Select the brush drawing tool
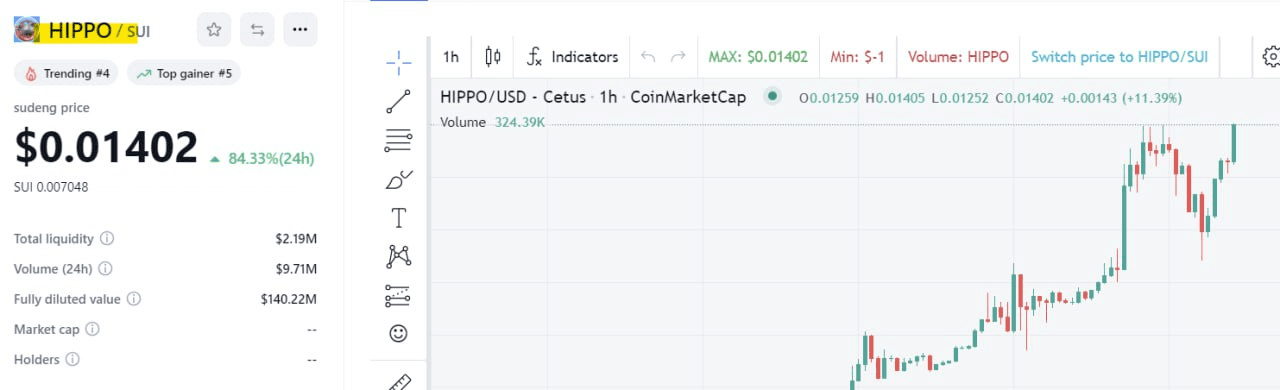Image resolution: width=1280 pixels, height=390 pixels. pyautogui.click(x=399, y=179)
